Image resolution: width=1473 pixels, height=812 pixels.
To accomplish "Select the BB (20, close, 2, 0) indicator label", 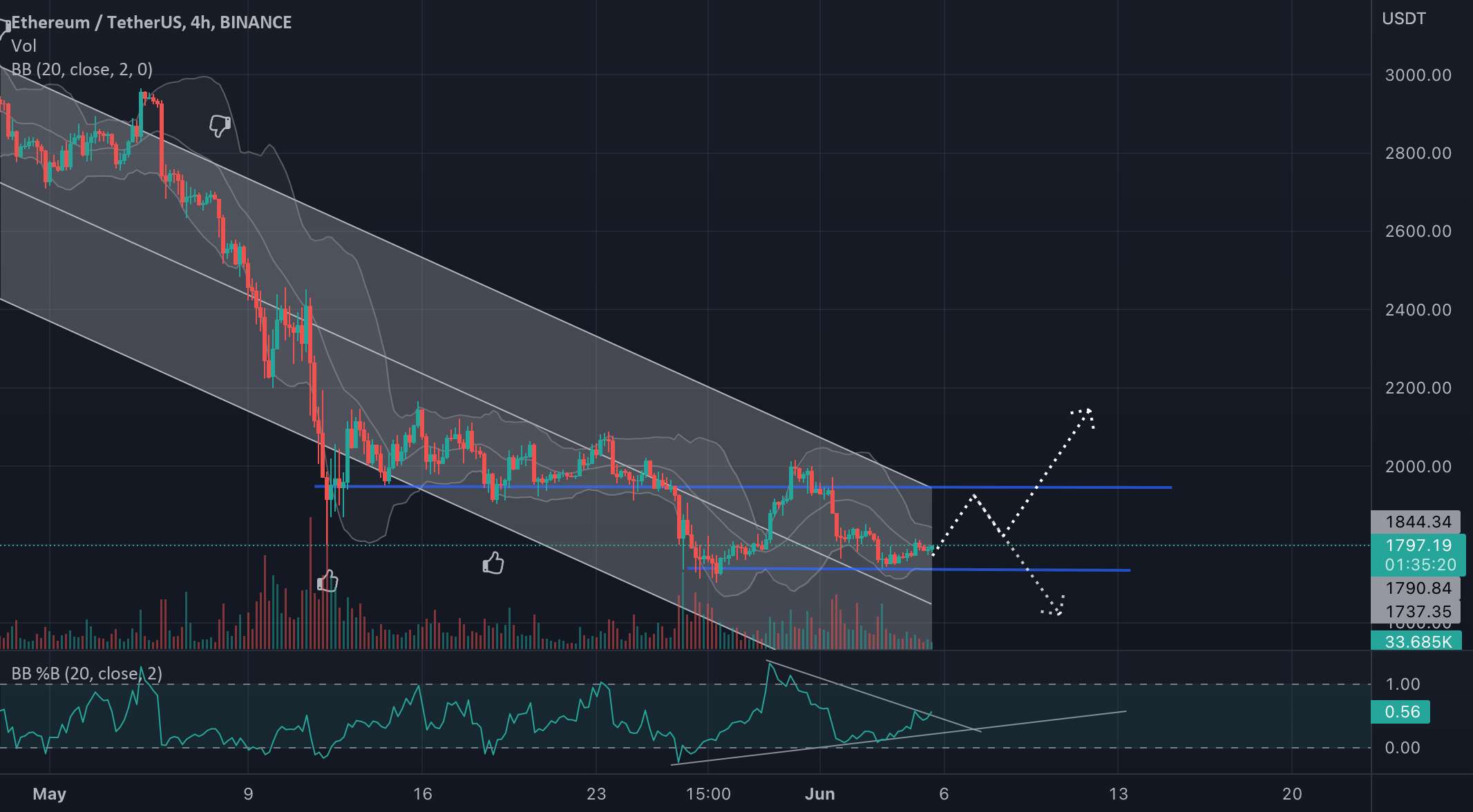I will tap(82, 69).
